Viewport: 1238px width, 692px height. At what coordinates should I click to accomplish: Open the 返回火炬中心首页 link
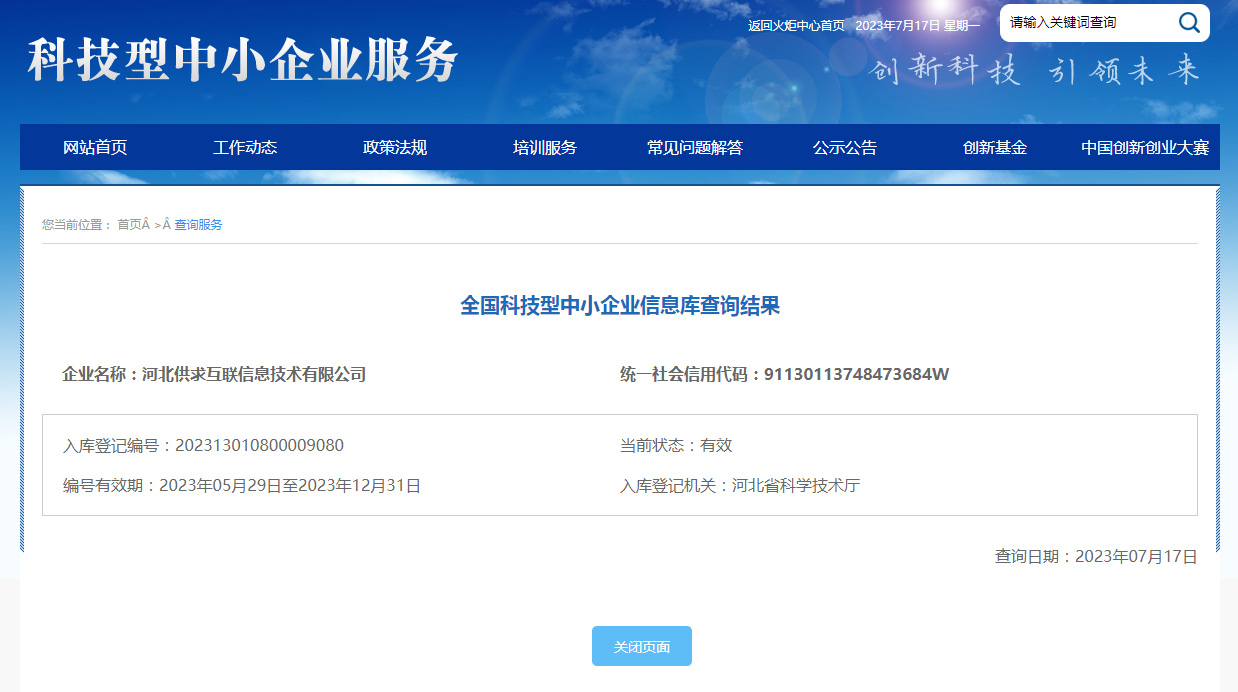tap(796, 26)
